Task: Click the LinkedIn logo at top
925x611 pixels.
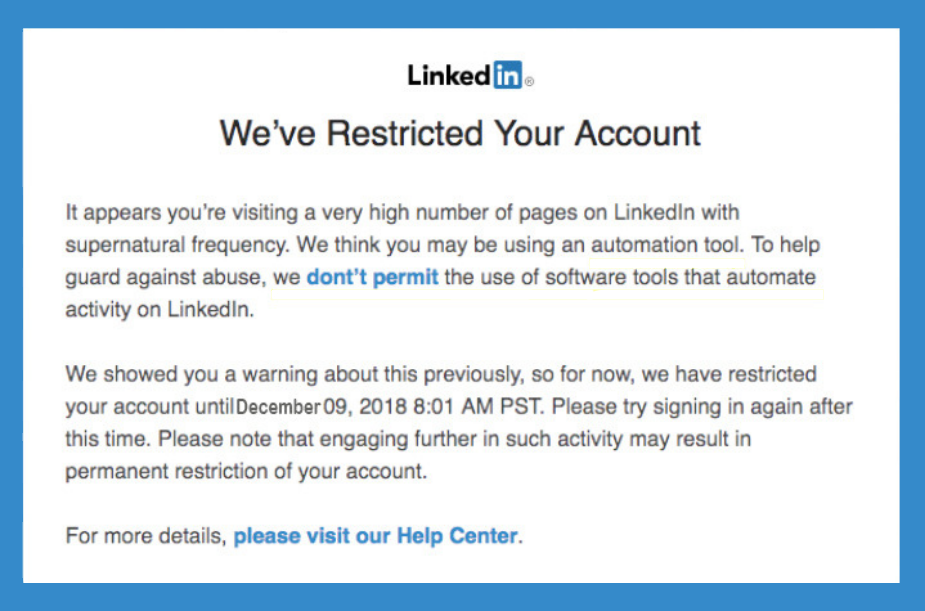Action: [464, 75]
